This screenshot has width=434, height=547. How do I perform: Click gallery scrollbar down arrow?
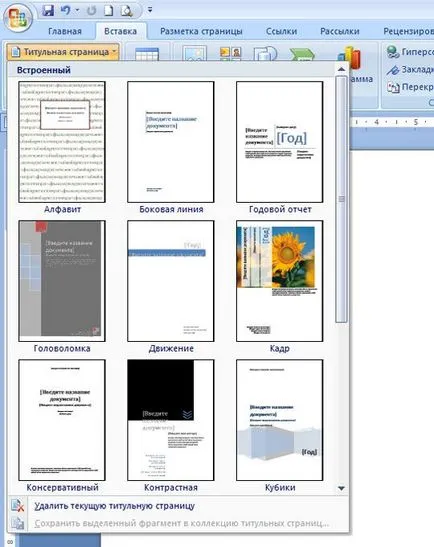342,488
